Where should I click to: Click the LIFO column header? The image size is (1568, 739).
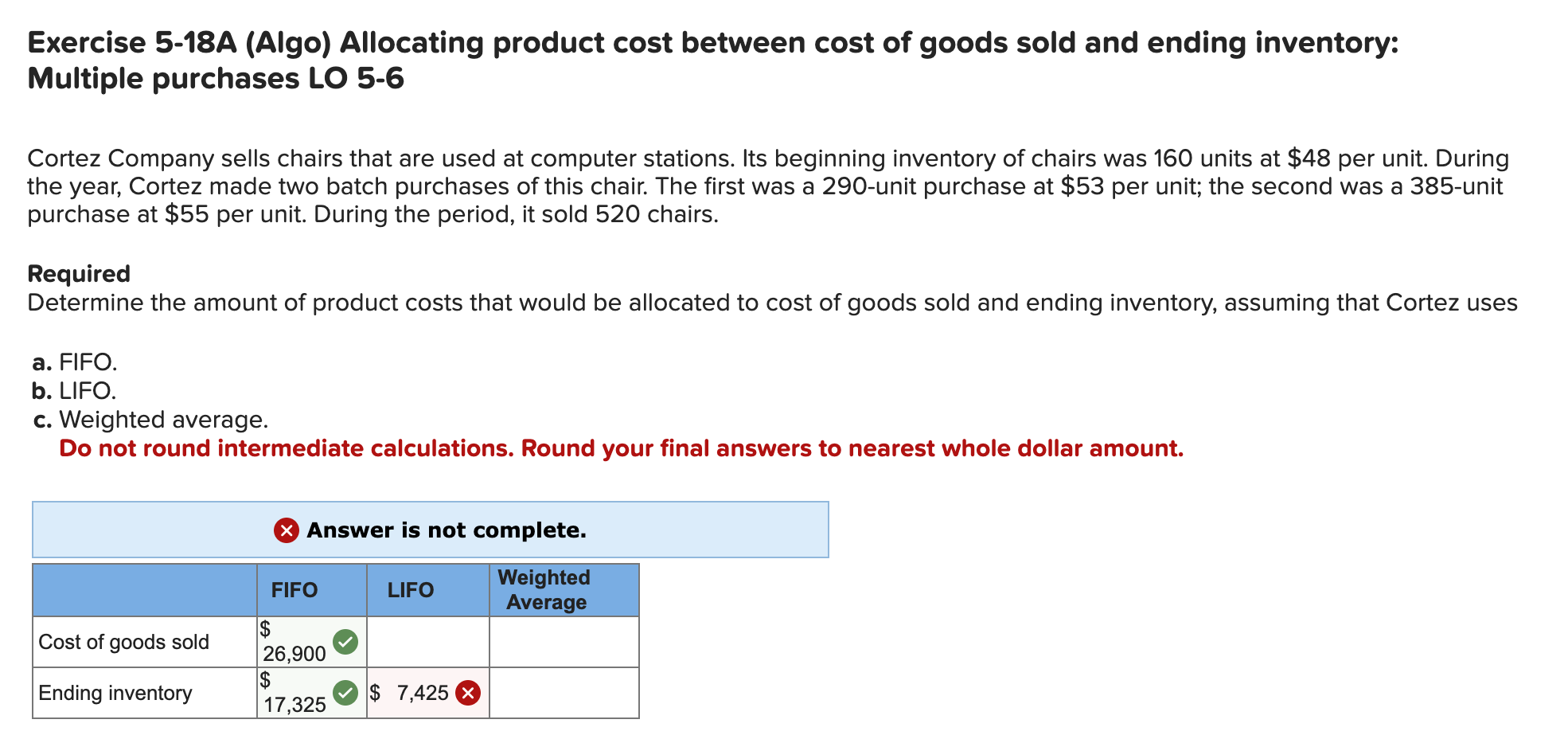[410, 589]
